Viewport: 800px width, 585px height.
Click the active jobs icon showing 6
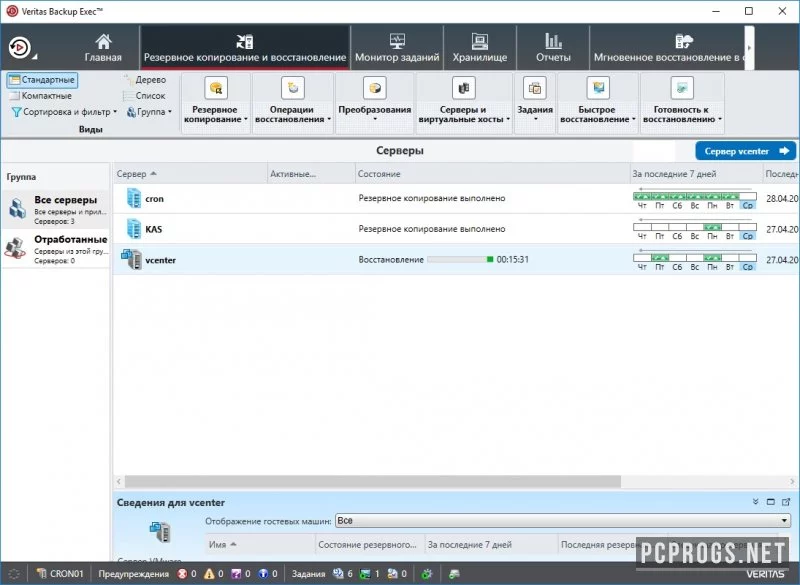[x=338, y=574]
